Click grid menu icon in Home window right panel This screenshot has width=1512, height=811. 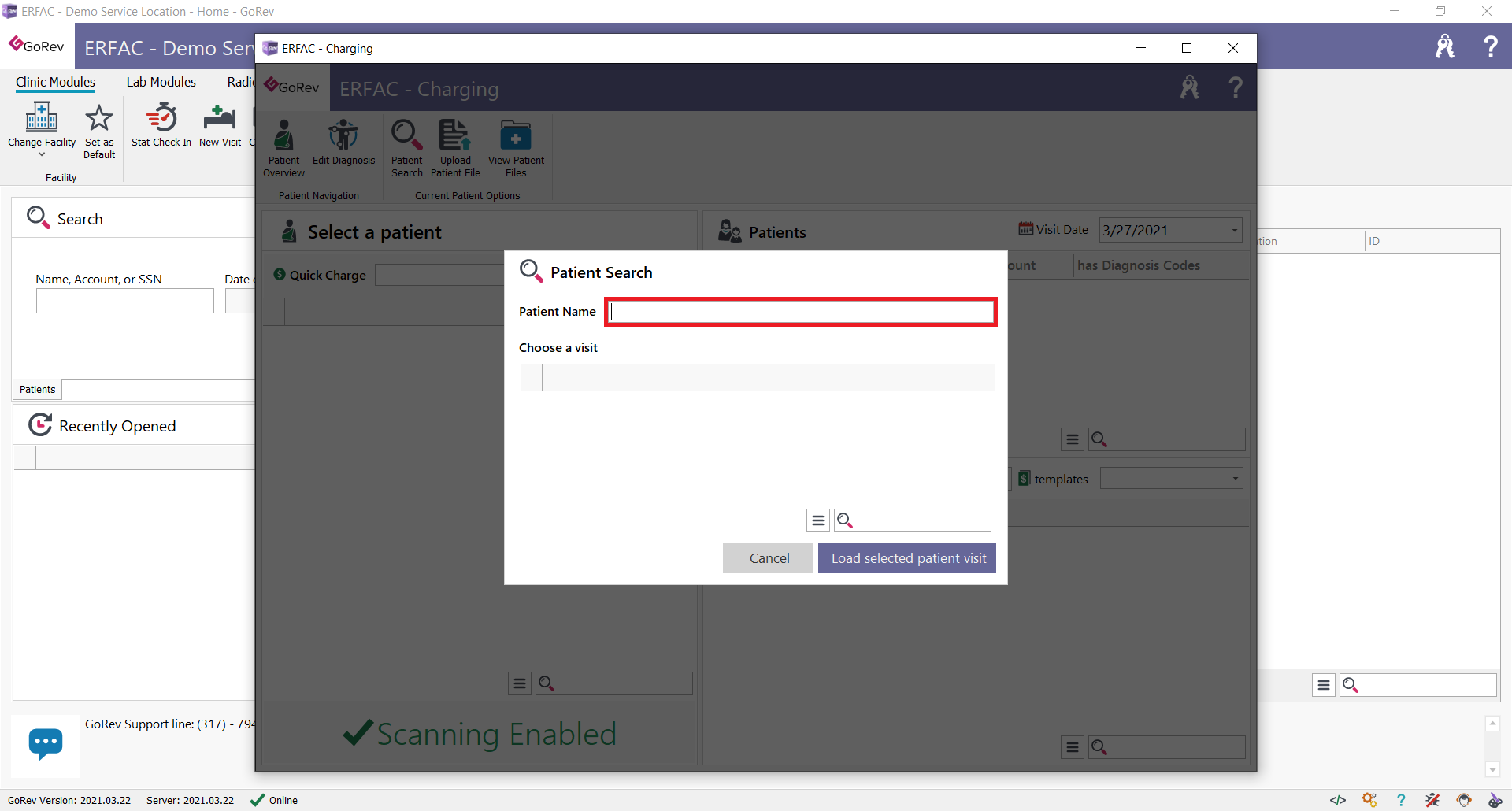click(x=1324, y=685)
